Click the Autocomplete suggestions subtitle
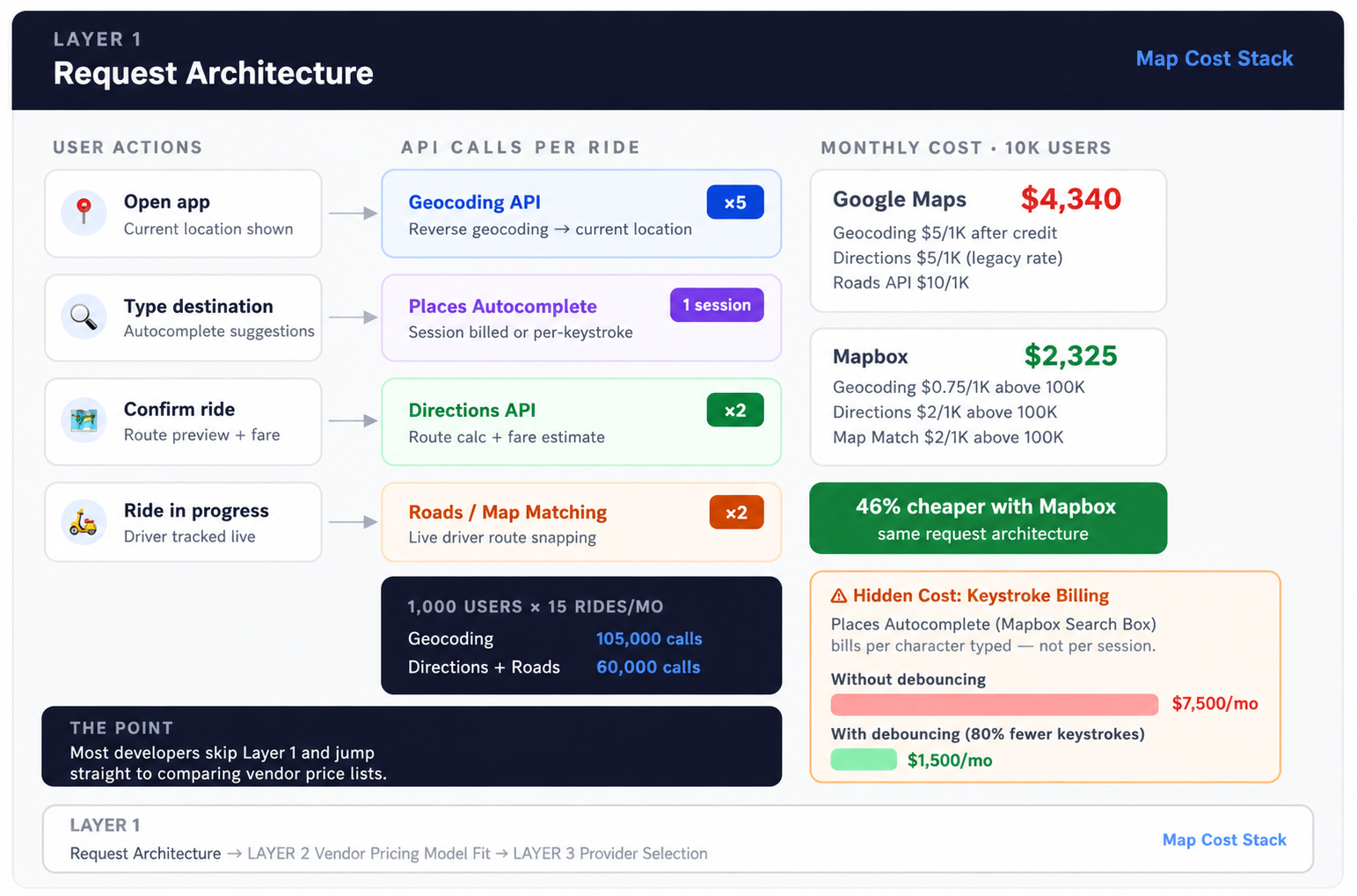Viewport: 1357px width, 896px height. pyautogui.click(x=219, y=331)
